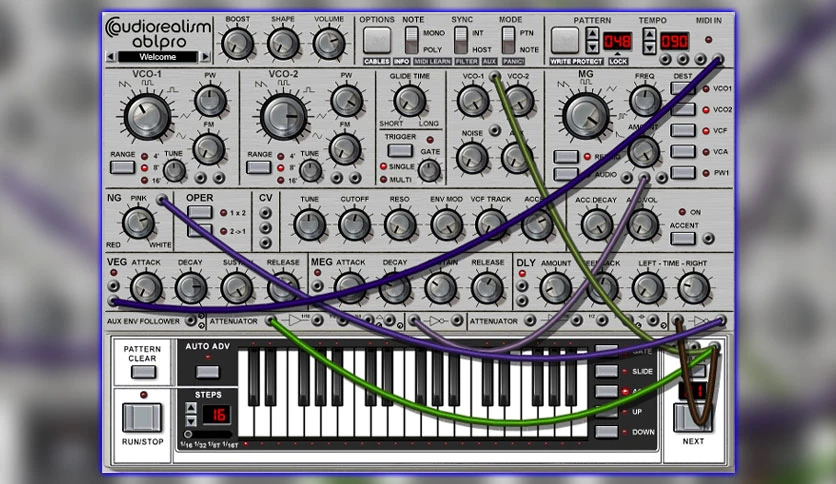Adjust the VEG DECAY knob
Viewport: 836px width, 484px height.
click(x=191, y=288)
